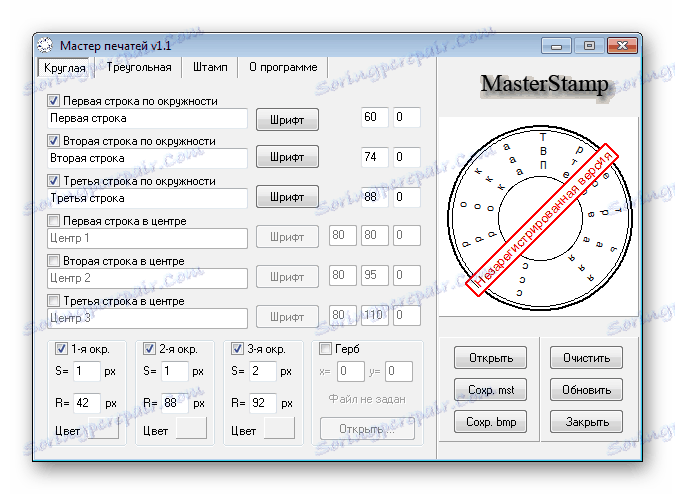Click the R= field showing 42

pyautogui.click(x=87, y=403)
